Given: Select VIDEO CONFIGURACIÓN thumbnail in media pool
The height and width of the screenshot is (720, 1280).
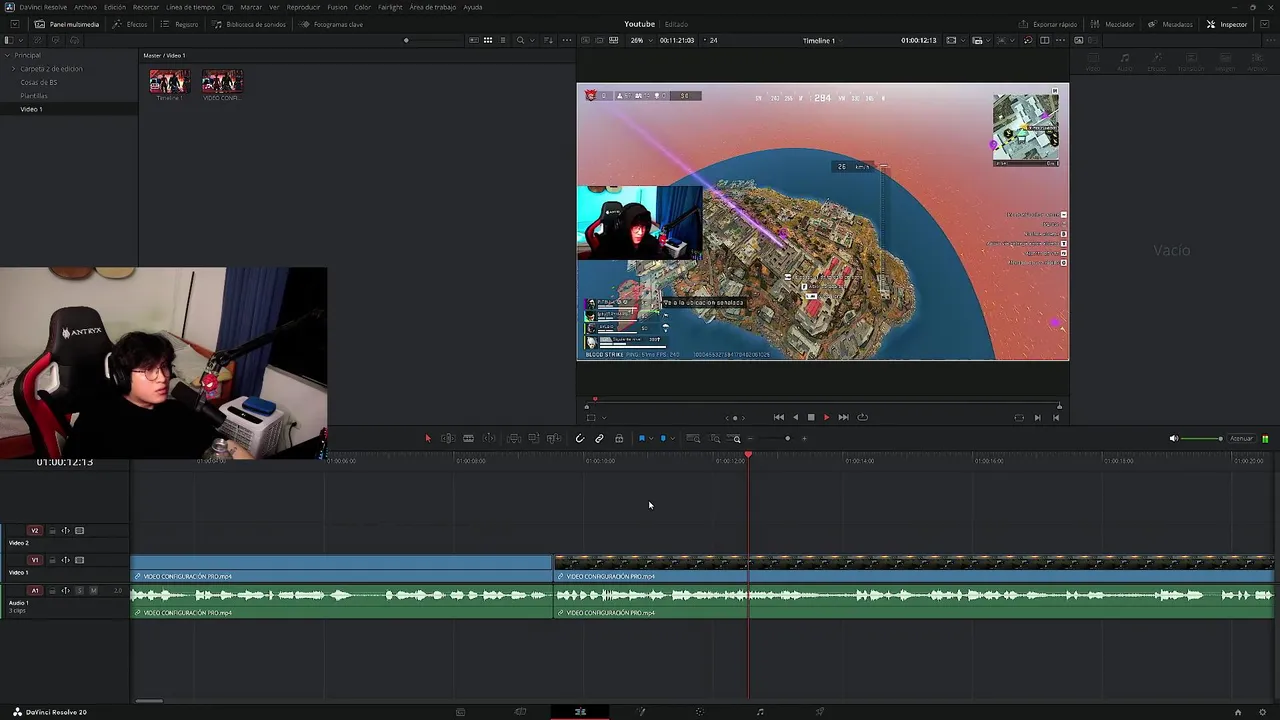Looking at the screenshot, I should pos(222,83).
